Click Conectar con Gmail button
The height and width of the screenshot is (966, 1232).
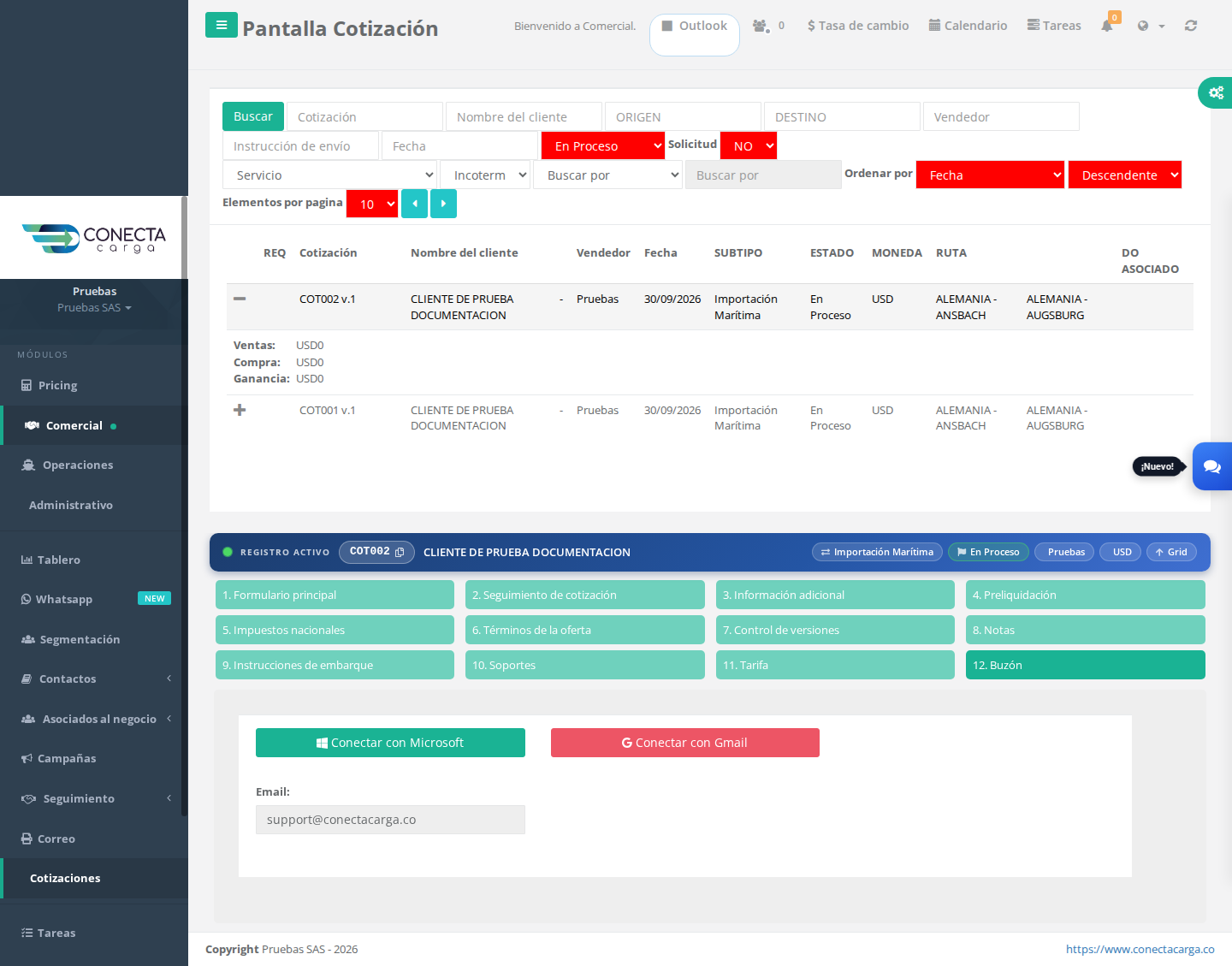point(685,743)
